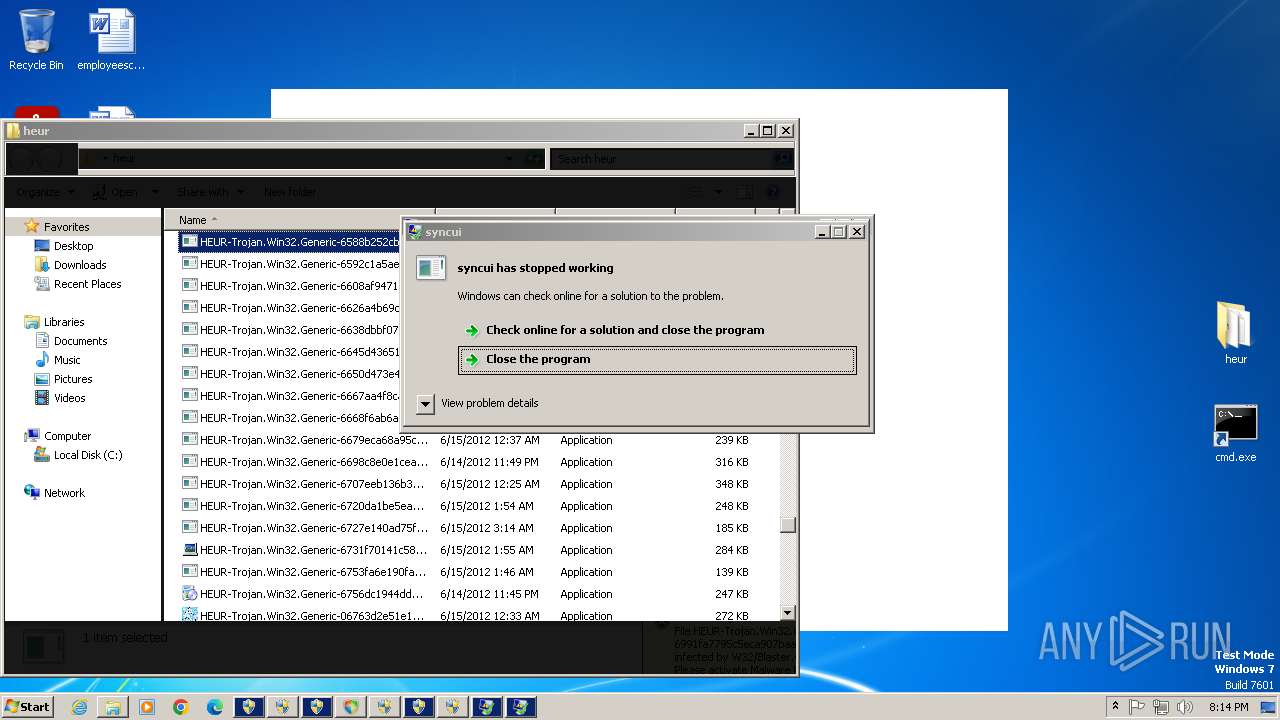The width and height of the screenshot is (1280, 720).
Task: Select file icon of Generic-6608af9471
Action: [x=189, y=286]
